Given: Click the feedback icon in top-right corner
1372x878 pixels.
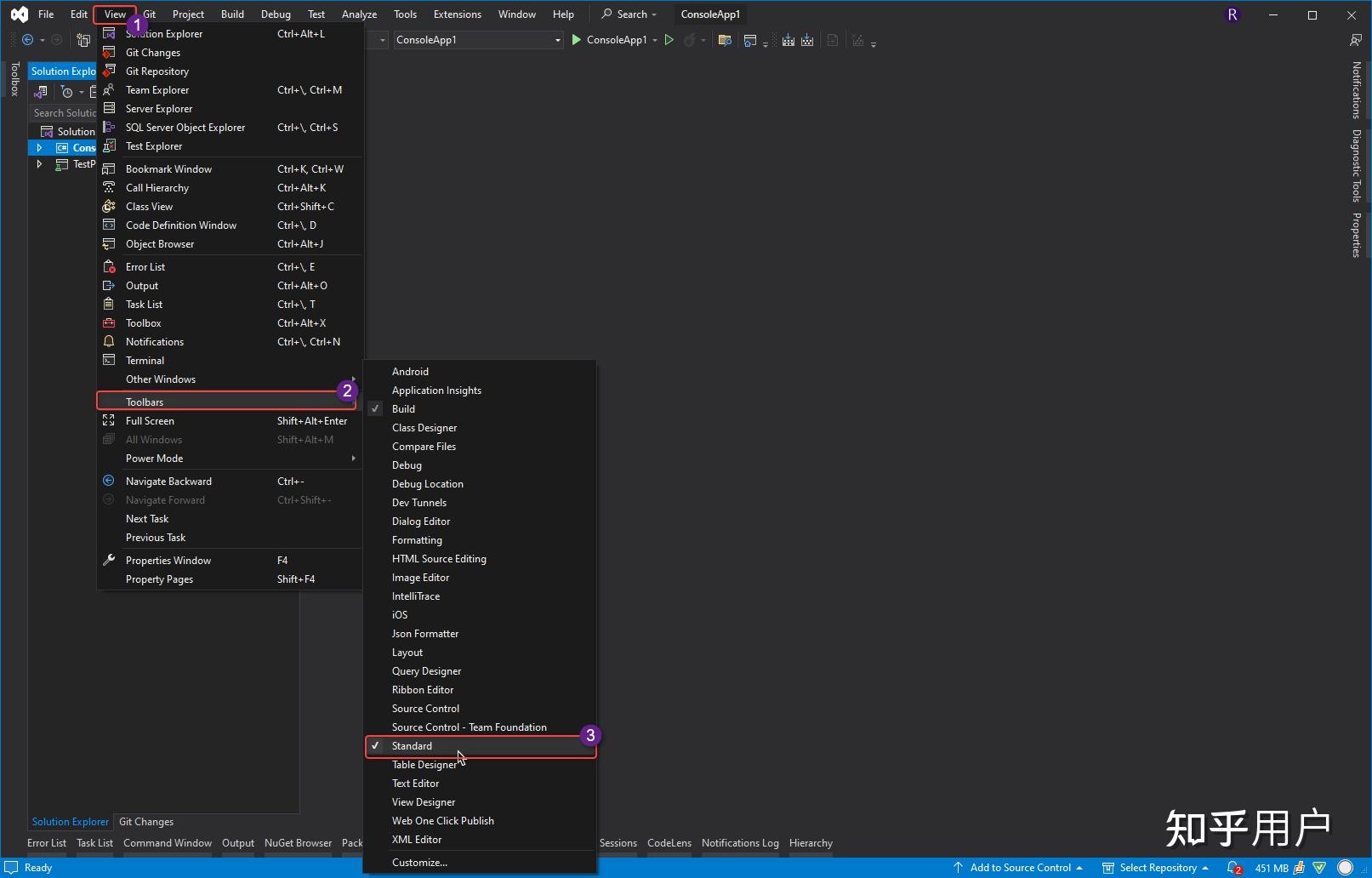Looking at the screenshot, I should (x=1355, y=40).
